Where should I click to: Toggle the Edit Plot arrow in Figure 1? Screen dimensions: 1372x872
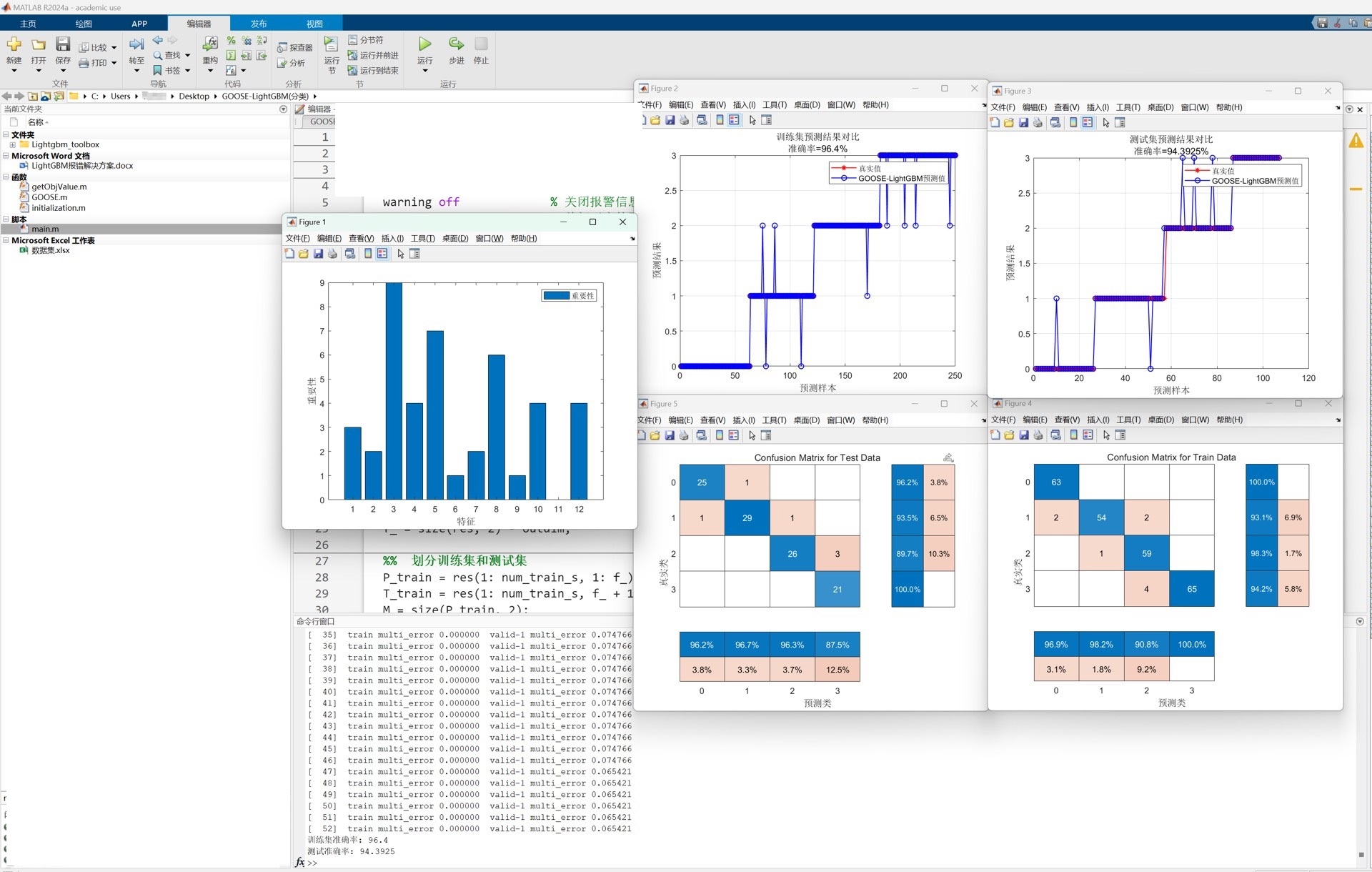point(401,254)
